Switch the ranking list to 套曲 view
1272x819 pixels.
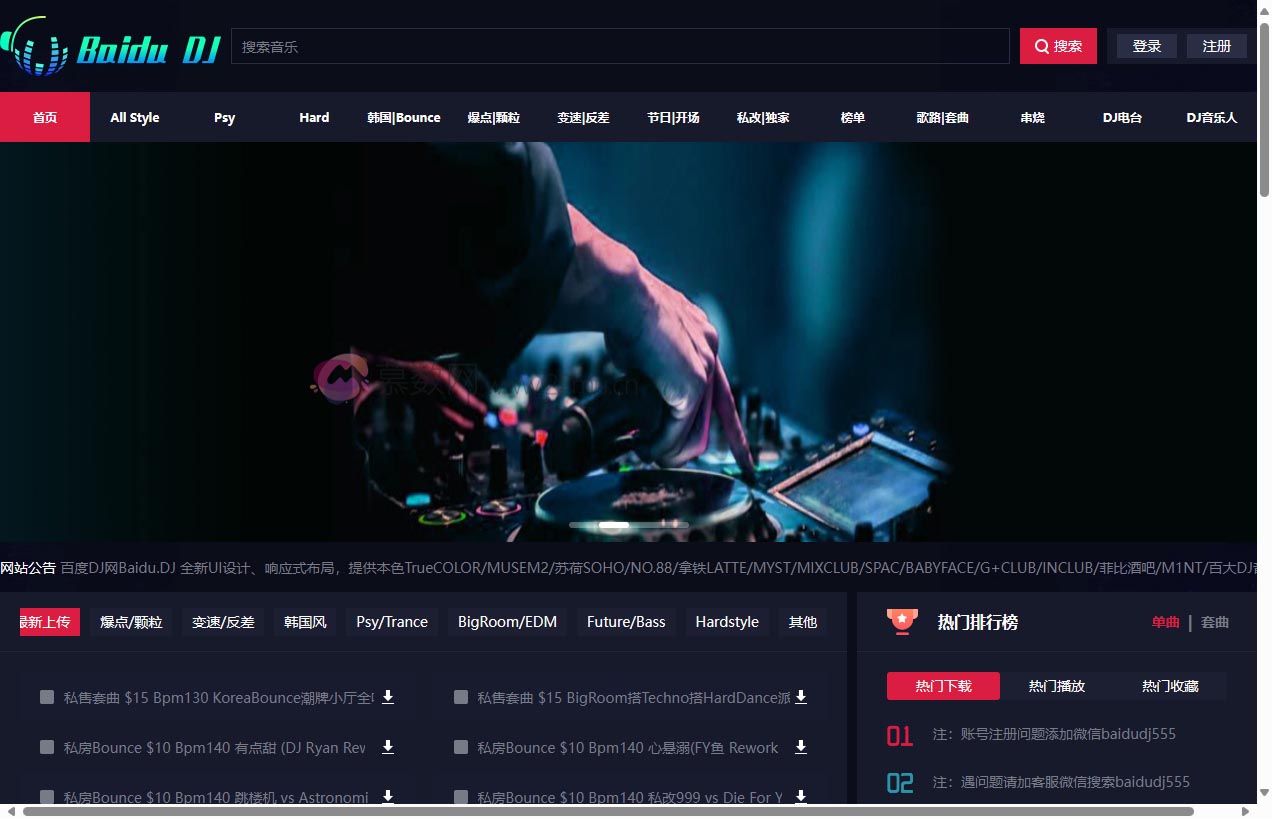1215,621
